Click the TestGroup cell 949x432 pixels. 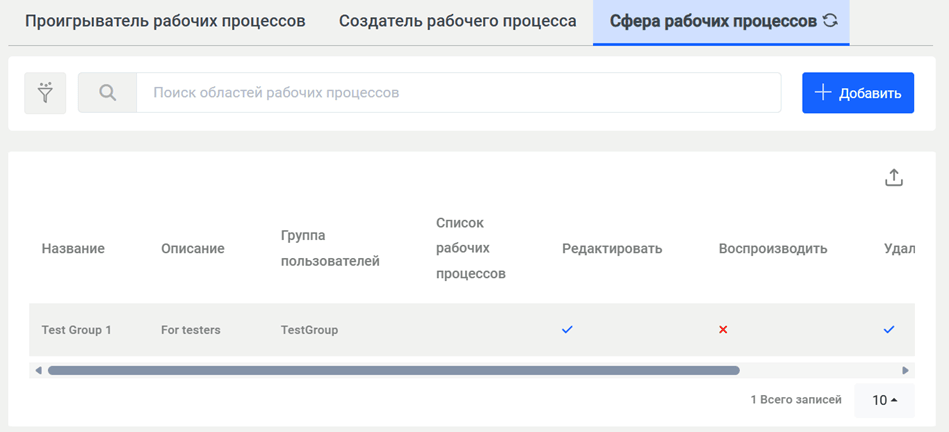(309, 330)
